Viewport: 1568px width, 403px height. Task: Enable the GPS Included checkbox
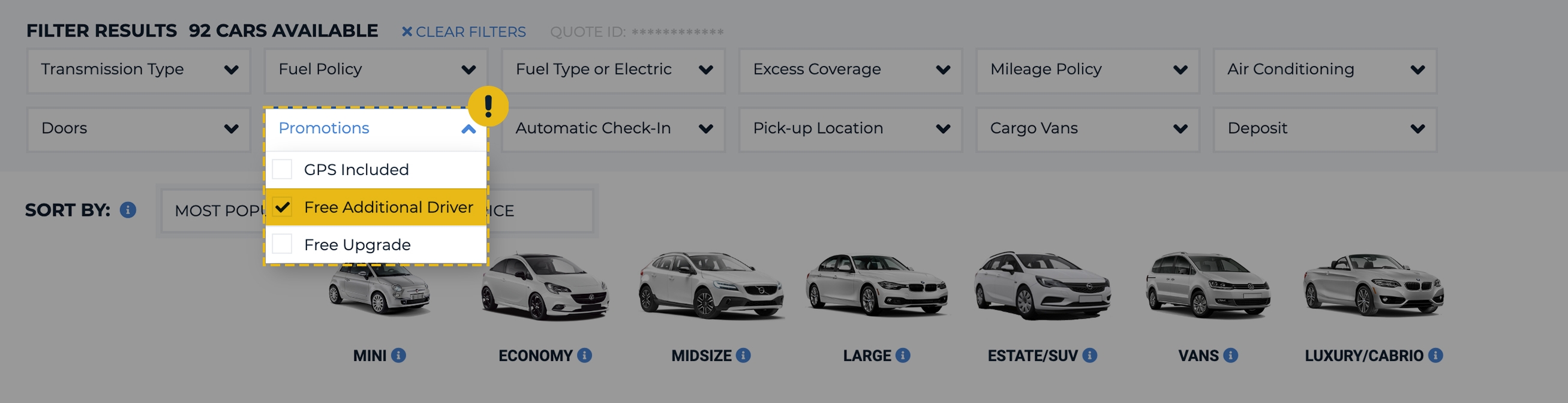(282, 169)
